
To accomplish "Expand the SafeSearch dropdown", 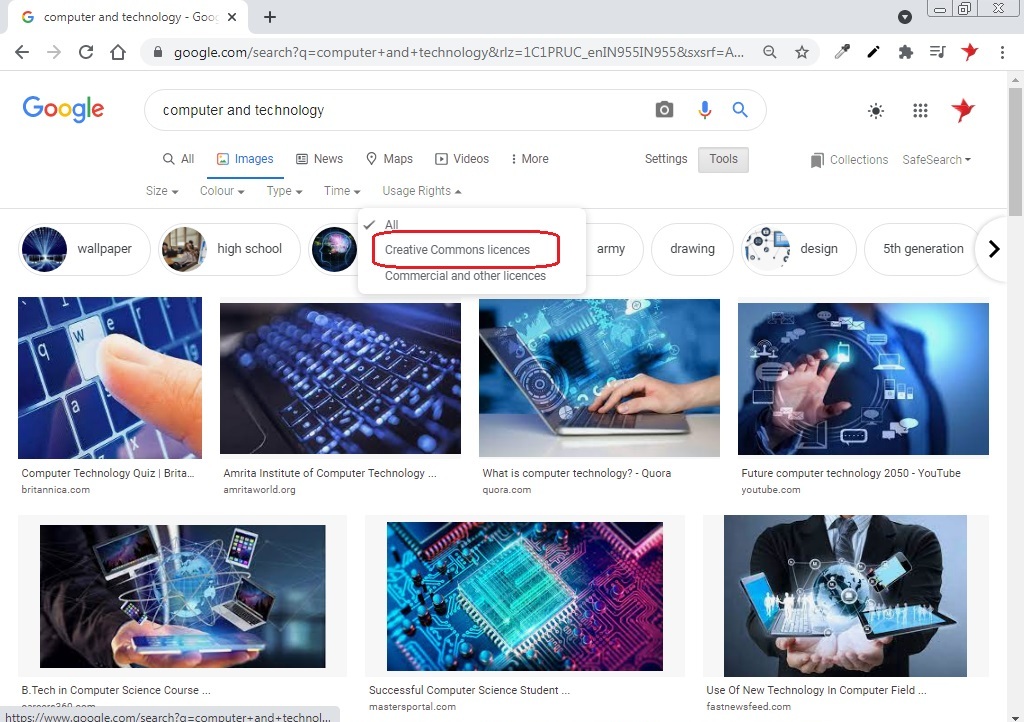I will tap(936, 160).
